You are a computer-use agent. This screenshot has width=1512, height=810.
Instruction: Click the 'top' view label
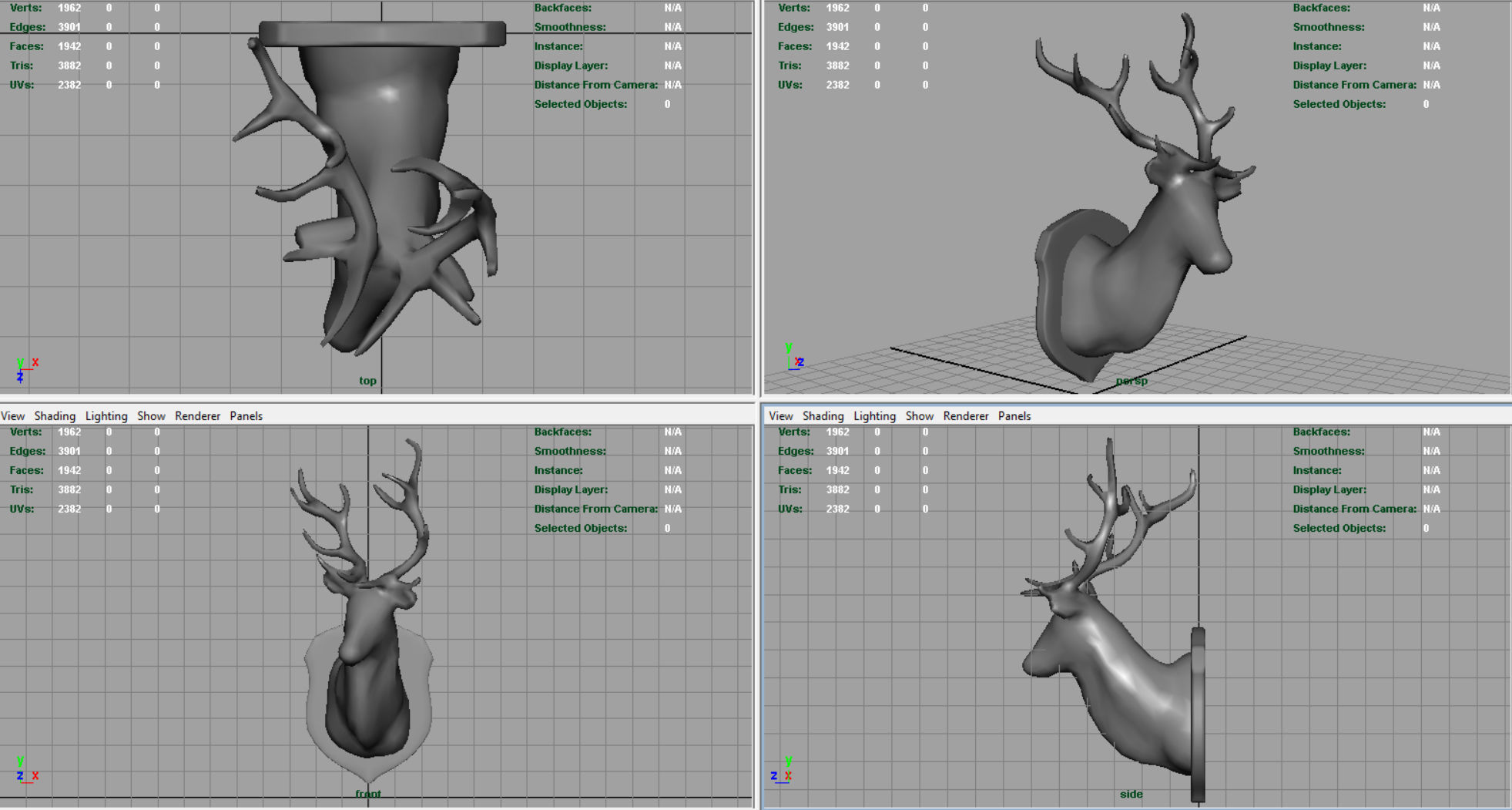367,381
